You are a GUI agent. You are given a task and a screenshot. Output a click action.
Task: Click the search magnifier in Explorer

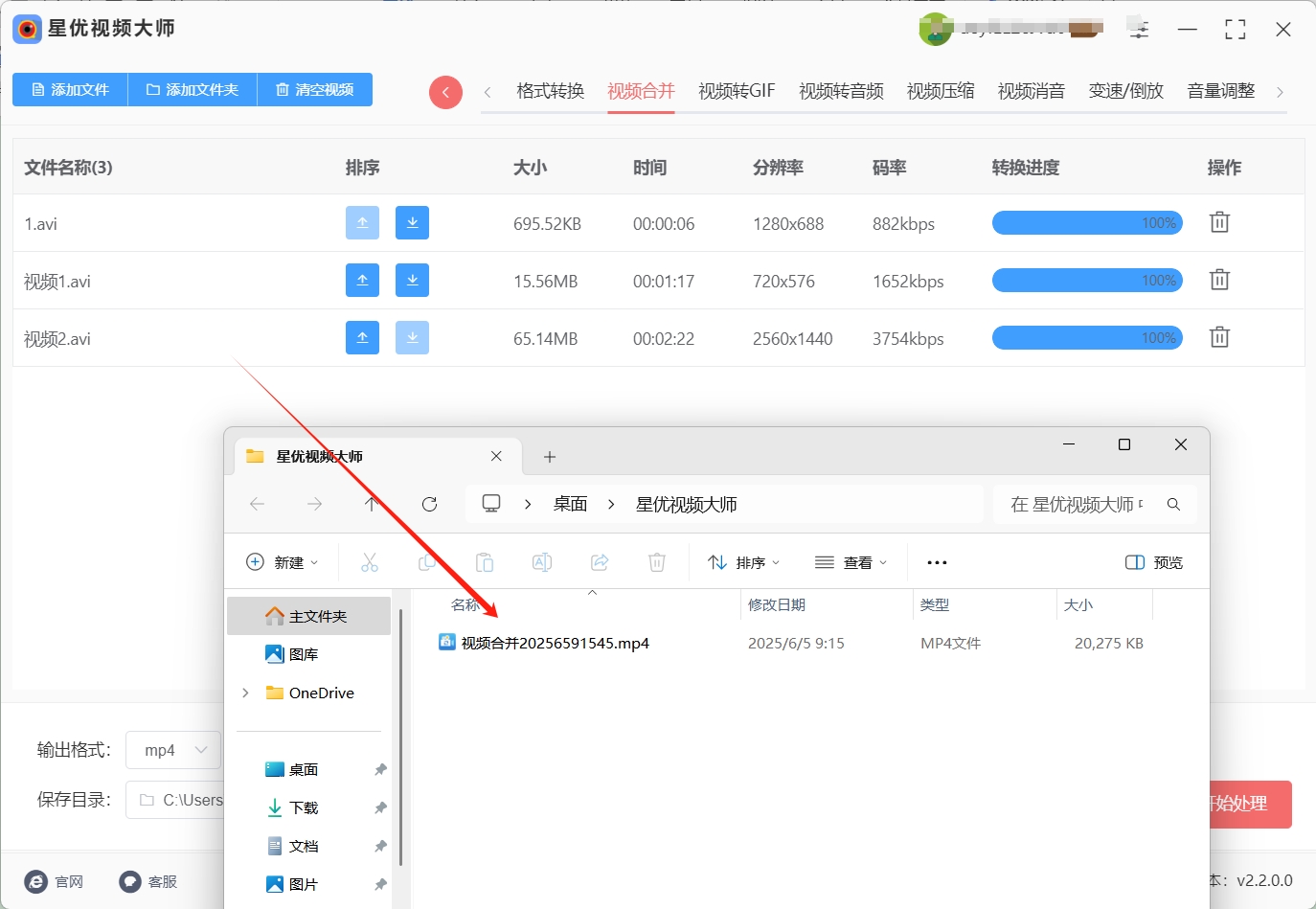[x=1173, y=504]
